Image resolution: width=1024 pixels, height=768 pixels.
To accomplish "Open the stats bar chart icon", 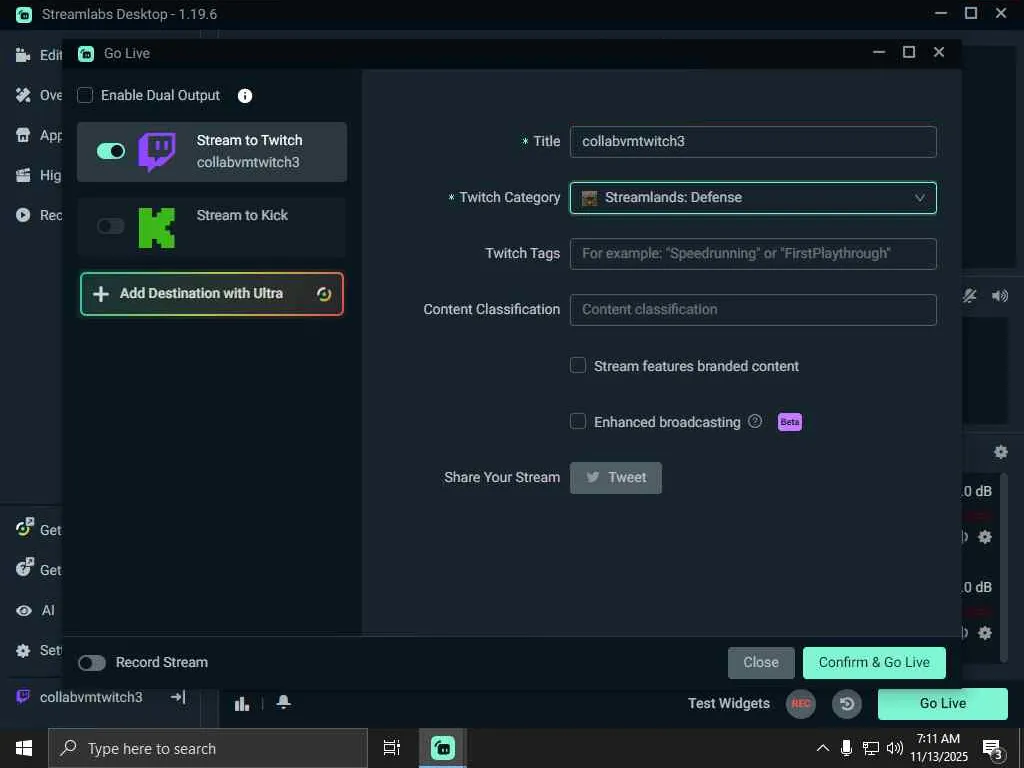I will [x=242, y=703].
